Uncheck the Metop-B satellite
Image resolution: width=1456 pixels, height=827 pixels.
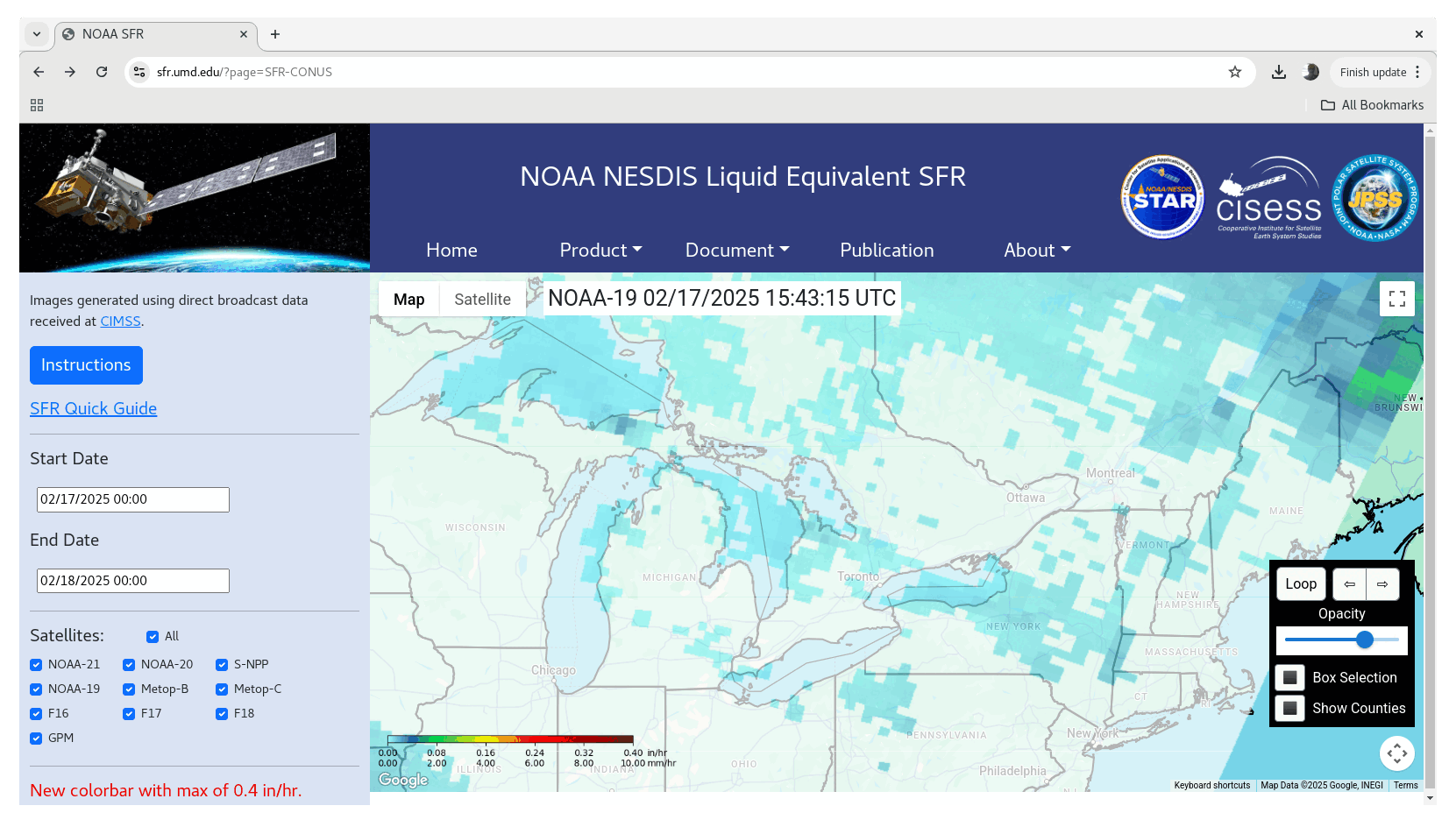pyautogui.click(x=129, y=689)
